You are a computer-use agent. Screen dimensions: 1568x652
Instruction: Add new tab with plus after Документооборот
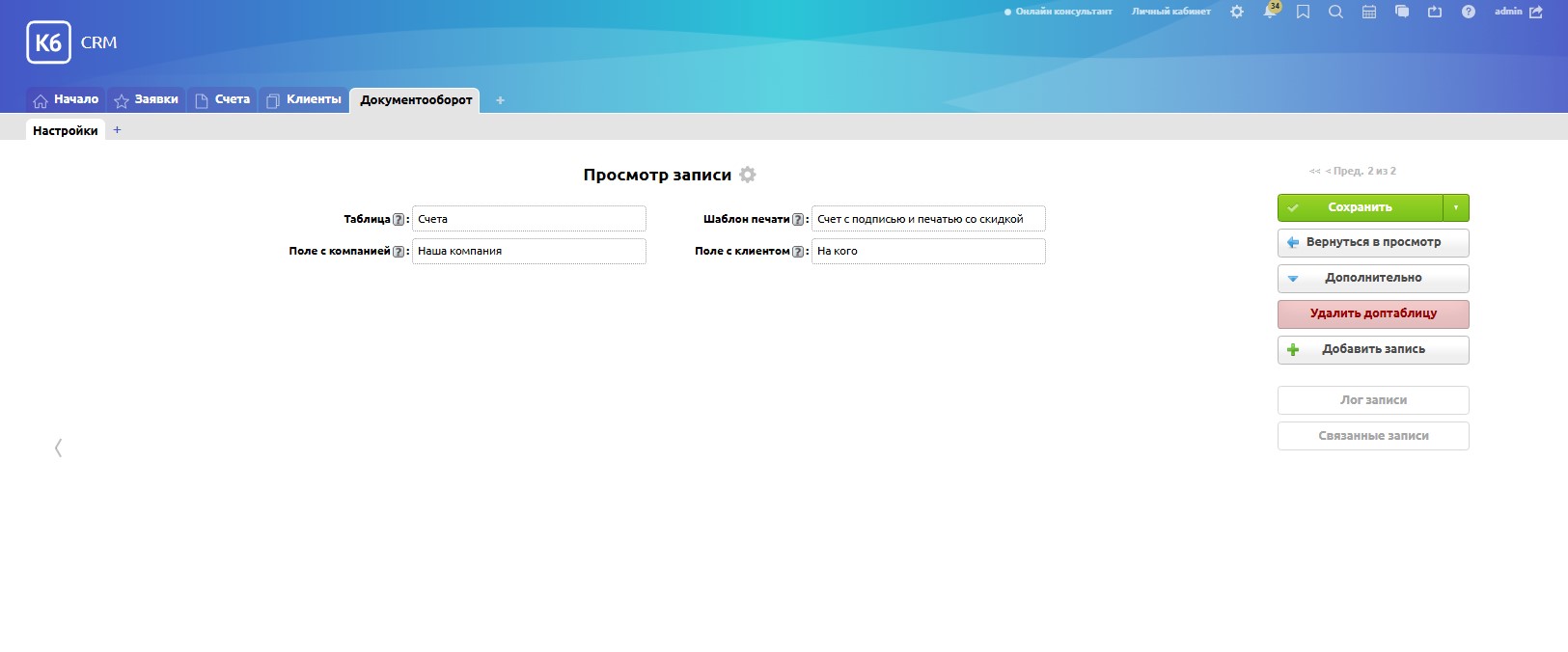(500, 100)
